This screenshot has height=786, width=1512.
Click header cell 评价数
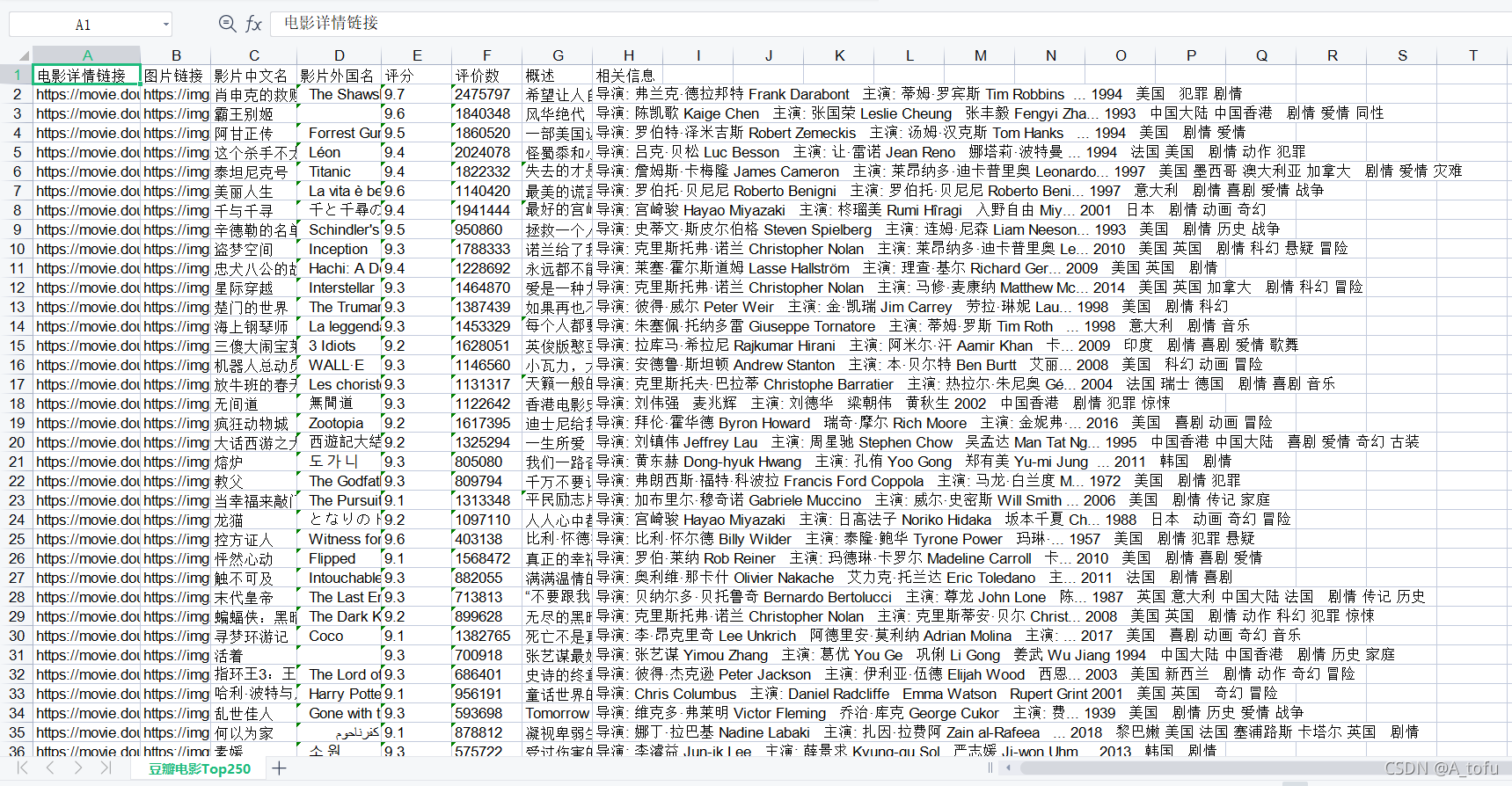[486, 75]
